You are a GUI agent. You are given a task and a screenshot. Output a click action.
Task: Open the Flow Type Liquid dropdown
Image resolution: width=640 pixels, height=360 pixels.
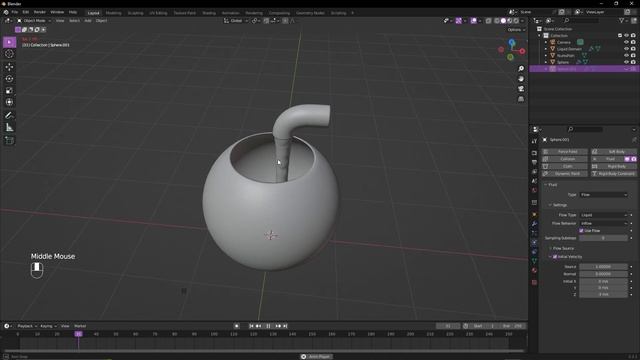point(603,215)
